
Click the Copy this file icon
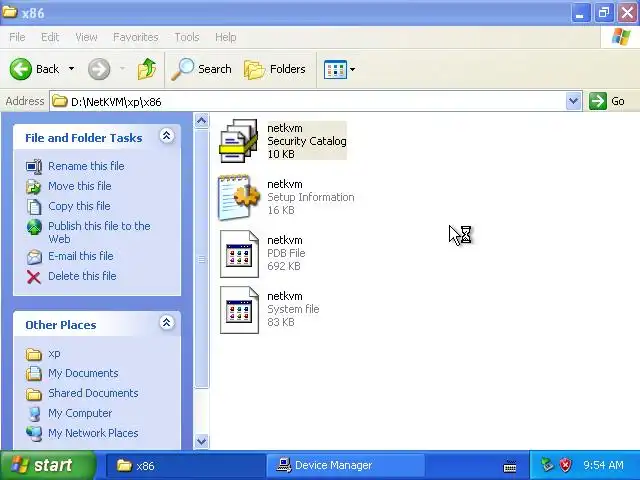(34, 207)
